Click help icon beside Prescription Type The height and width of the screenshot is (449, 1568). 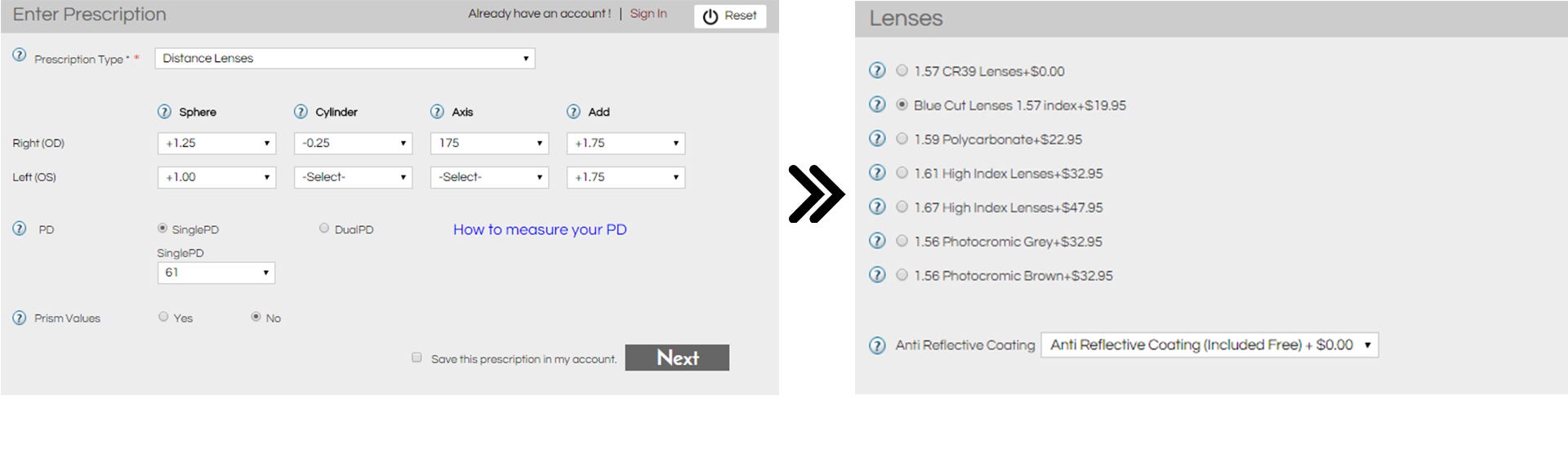pos(19,56)
